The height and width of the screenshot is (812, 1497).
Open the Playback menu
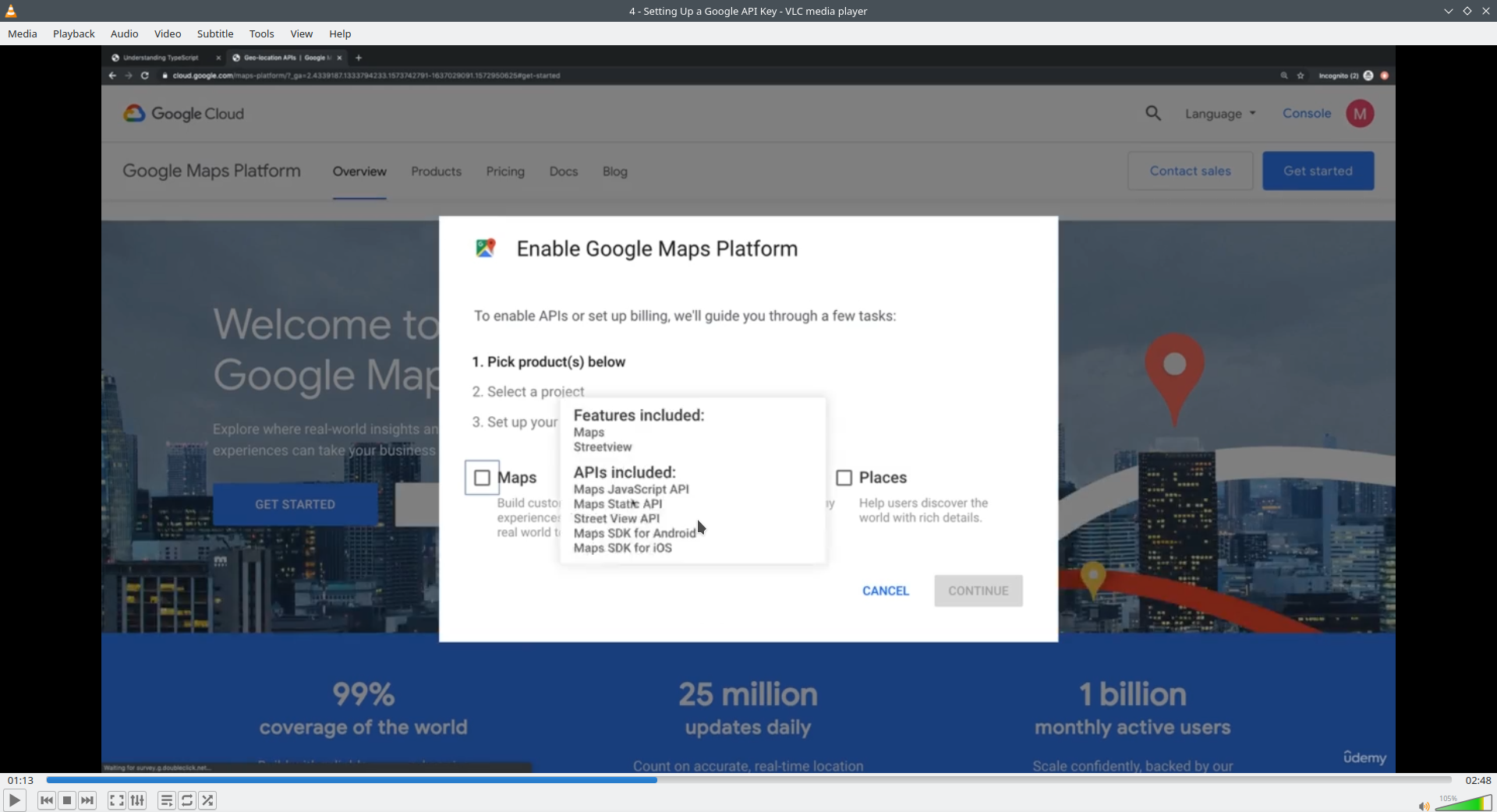coord(74,34)
